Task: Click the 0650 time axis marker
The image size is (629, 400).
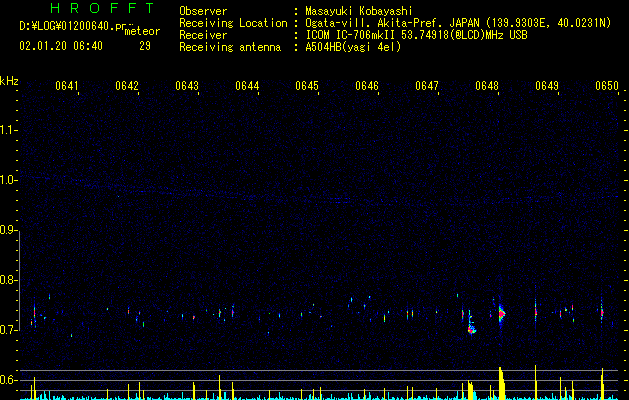Action: tap(607, 86)
